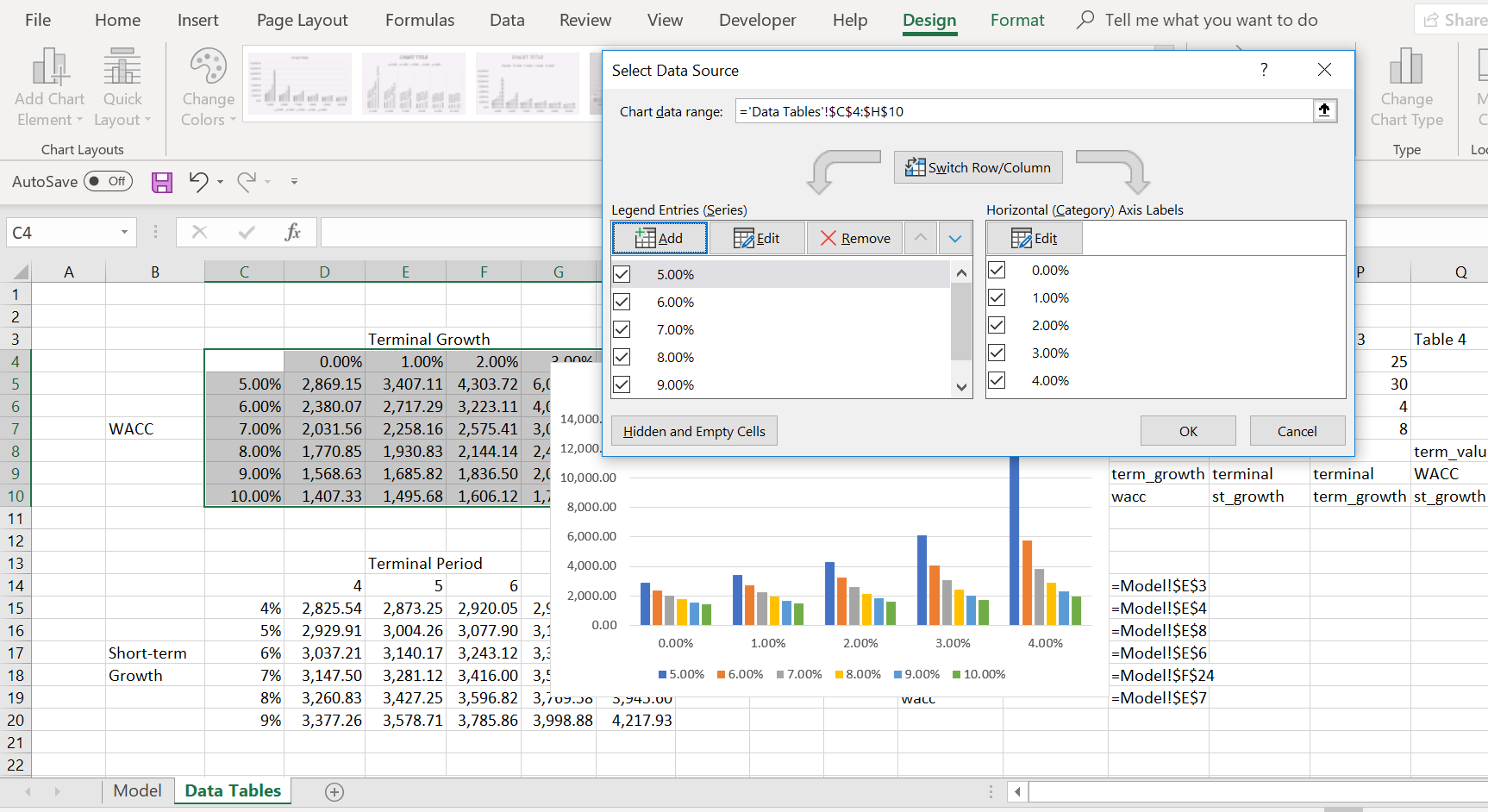Image resolution: width=1488 pixels, height=812 pixels.
Task: Switch to the Model sheet tab
Action: [137, 790]
